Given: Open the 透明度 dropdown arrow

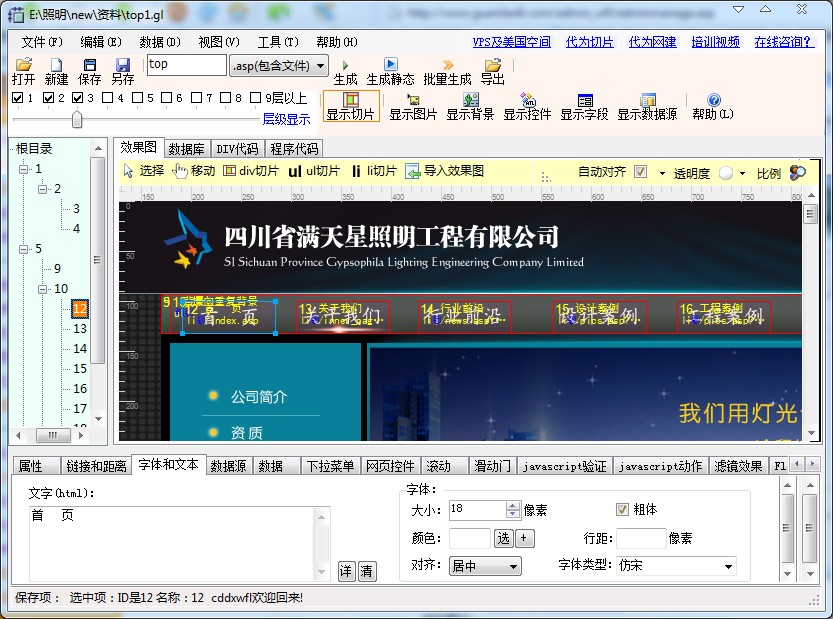Looking at the screenshot, I should pyautogui.click(x=742, y=173).
